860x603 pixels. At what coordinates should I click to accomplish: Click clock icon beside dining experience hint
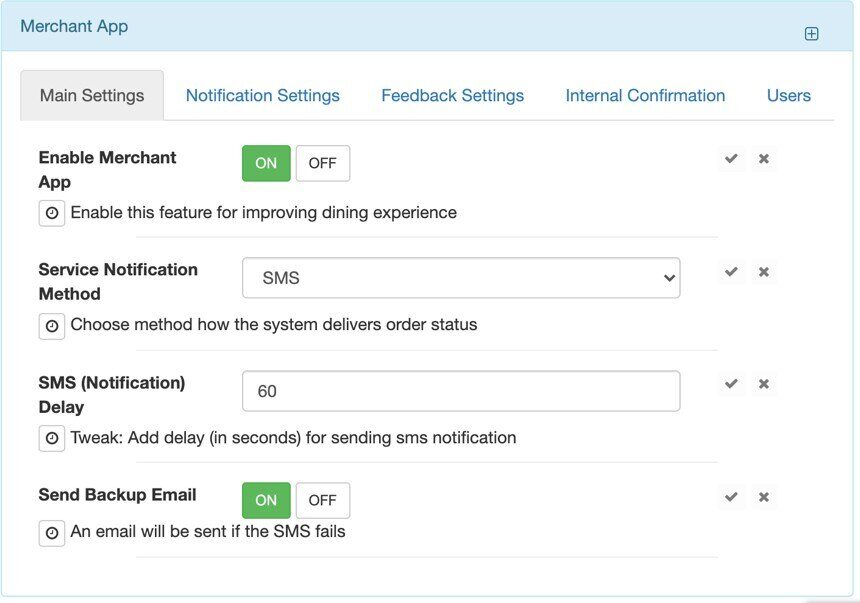[x=52, y=213]
